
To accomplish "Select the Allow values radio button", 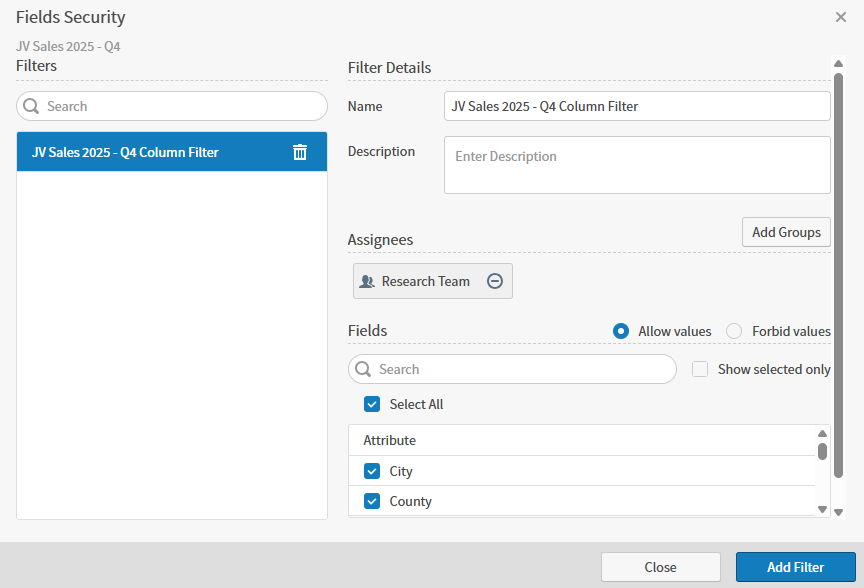I will [x=621, y=331].
